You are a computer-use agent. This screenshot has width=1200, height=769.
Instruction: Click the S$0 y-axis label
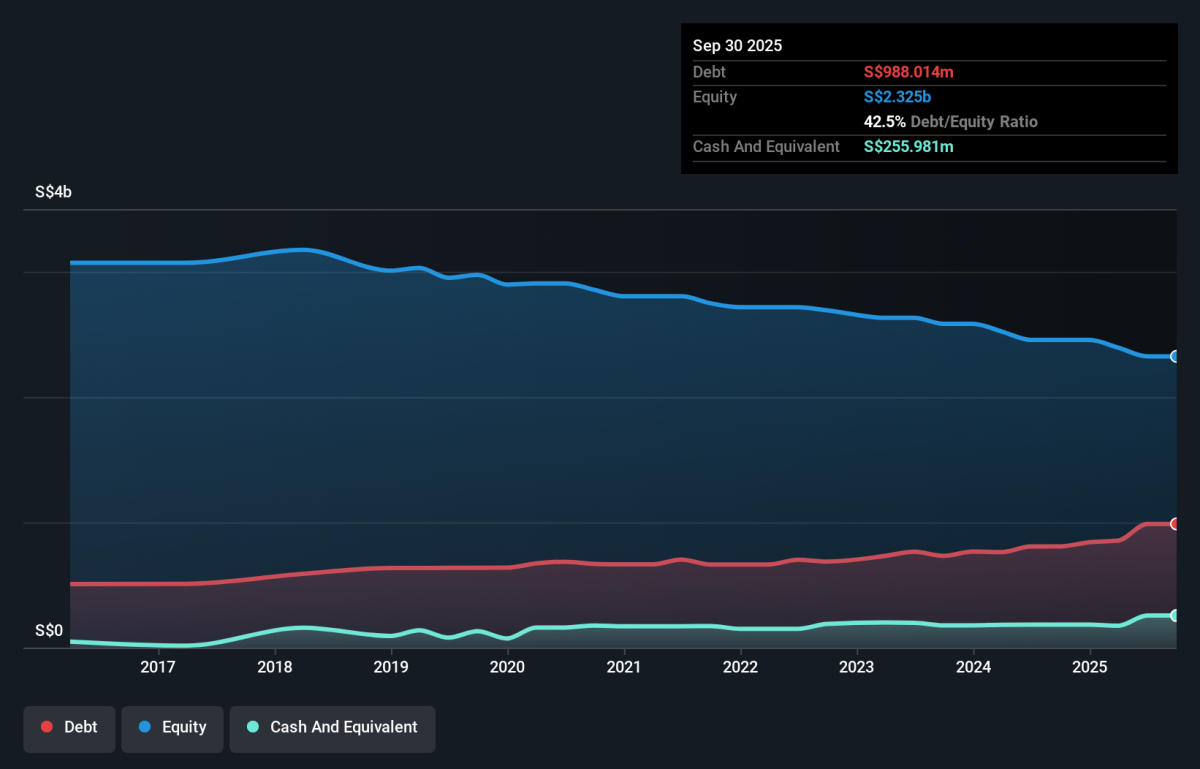pos(49,631)
